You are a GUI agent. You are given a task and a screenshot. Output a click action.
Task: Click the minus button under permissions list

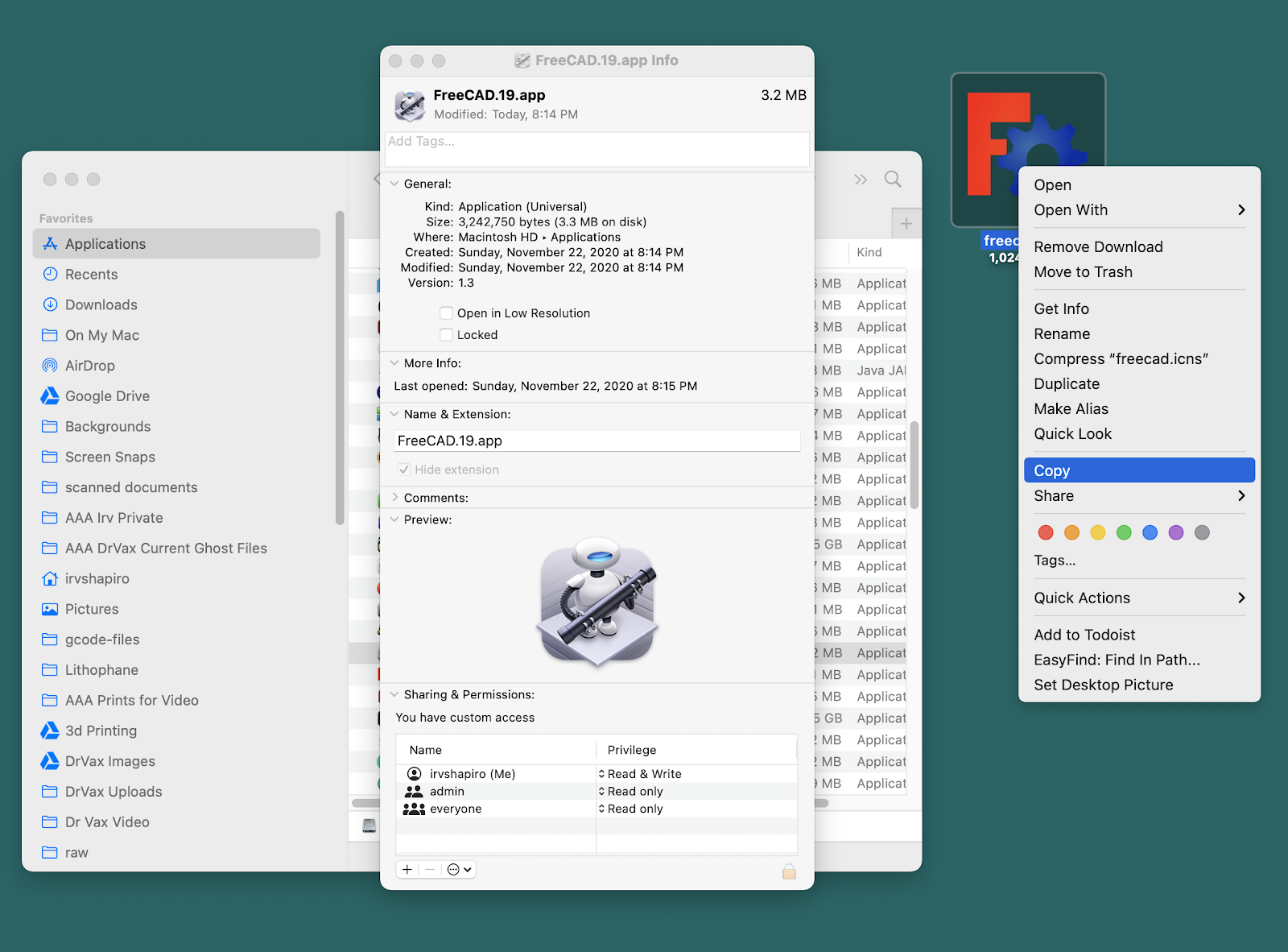(x=430, y=869)
